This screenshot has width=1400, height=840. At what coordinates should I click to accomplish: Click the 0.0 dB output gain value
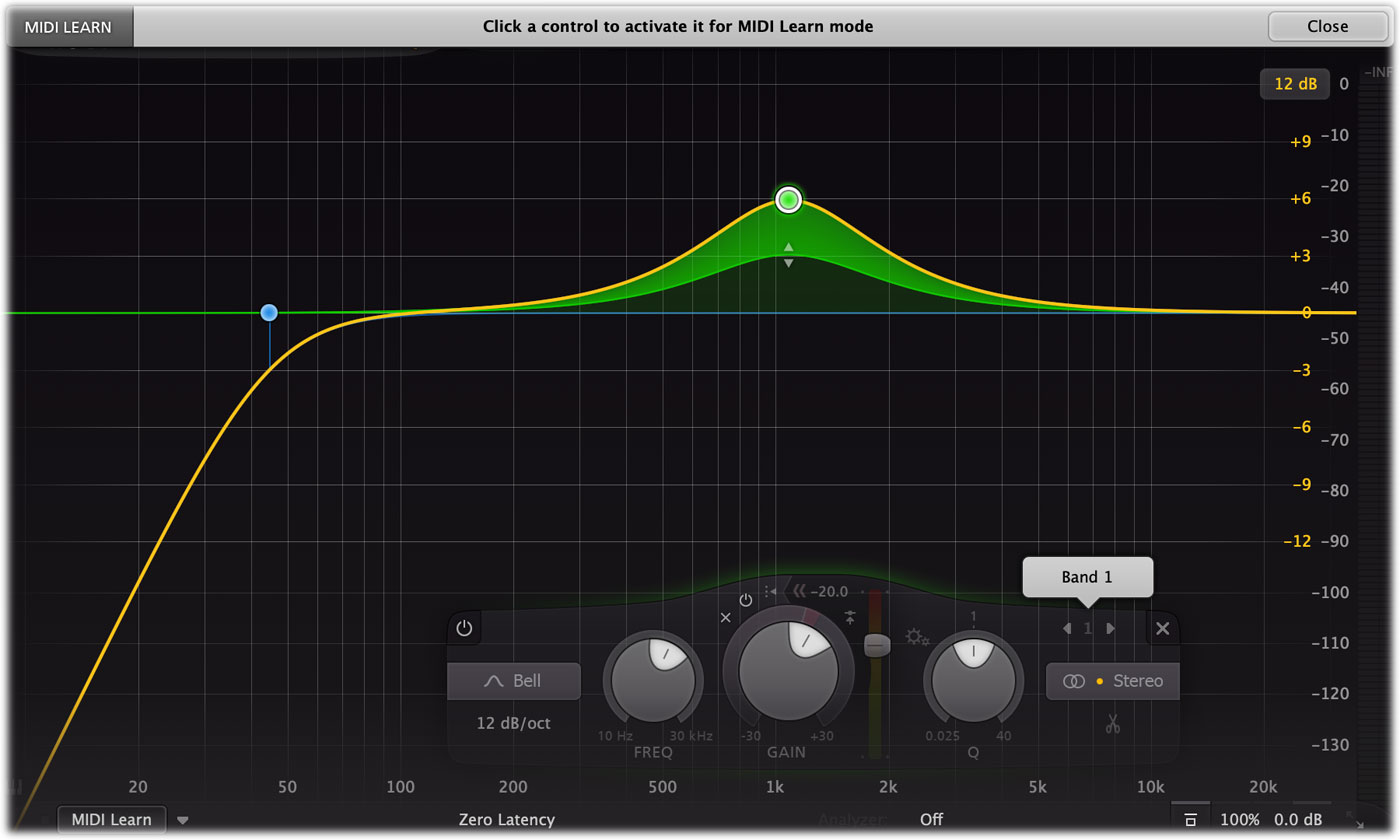point(1299,820)
